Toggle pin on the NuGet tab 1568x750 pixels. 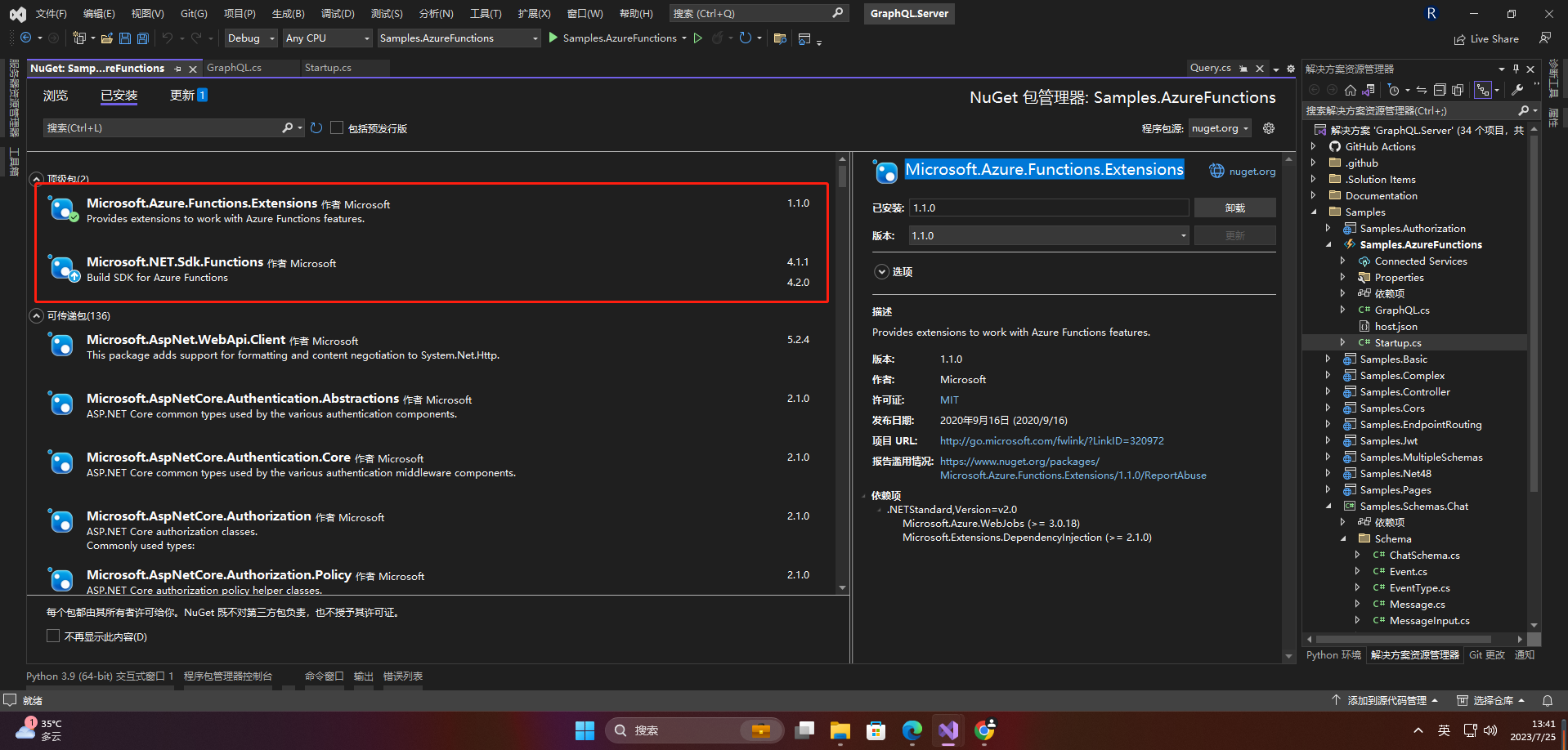click(177, 69)
